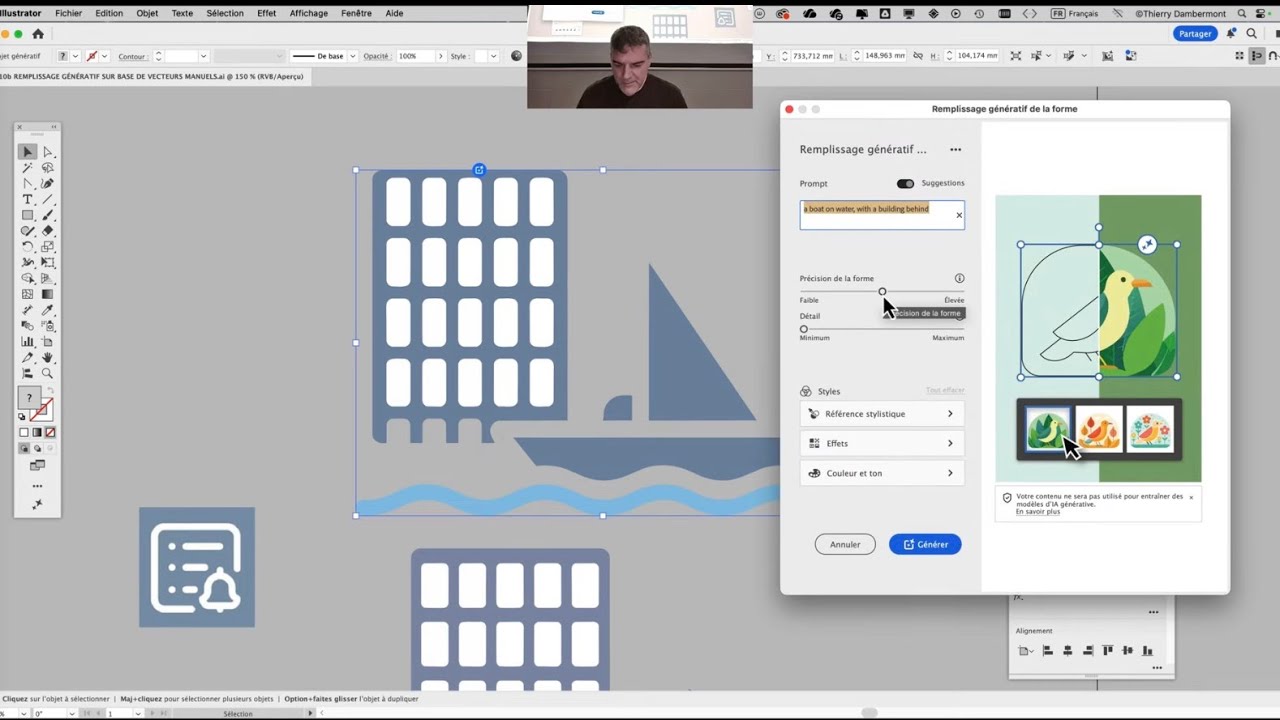The width and height of the screenshot is (1280, 720).
Task: Click the Opacité 100% input field
Action: point(414,56)
